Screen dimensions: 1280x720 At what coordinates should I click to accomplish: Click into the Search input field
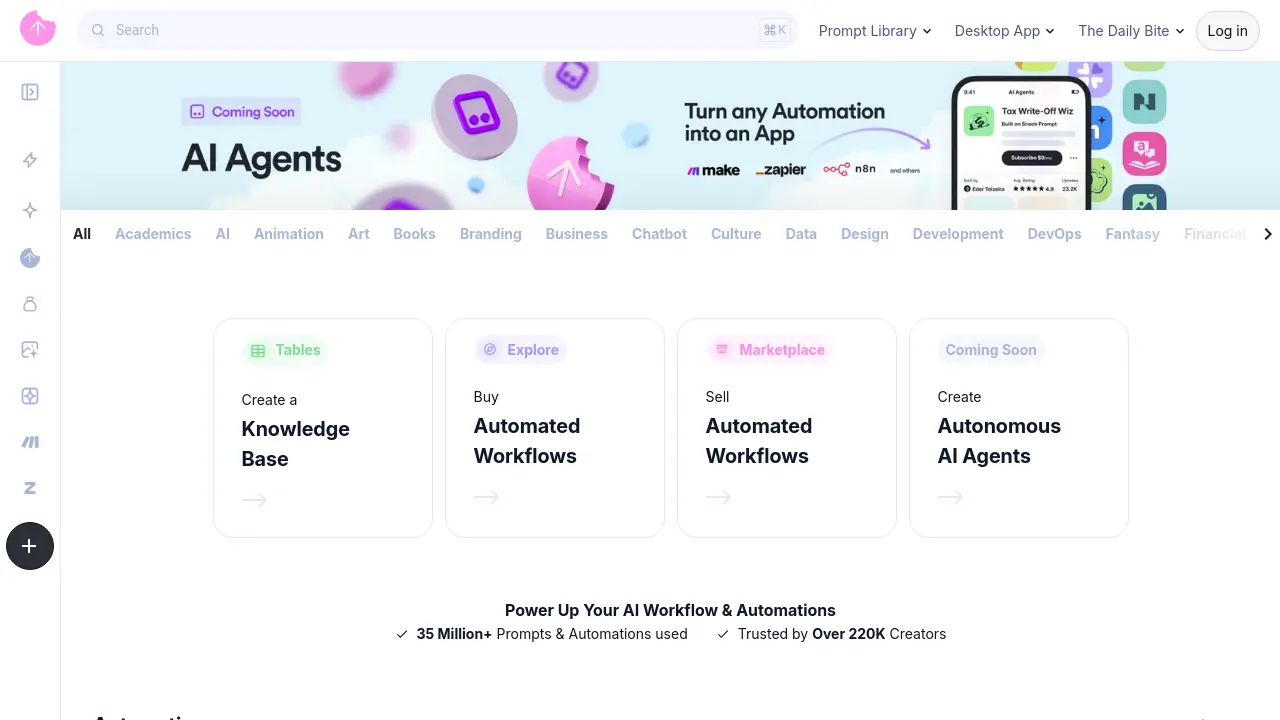tap(430, 30)
